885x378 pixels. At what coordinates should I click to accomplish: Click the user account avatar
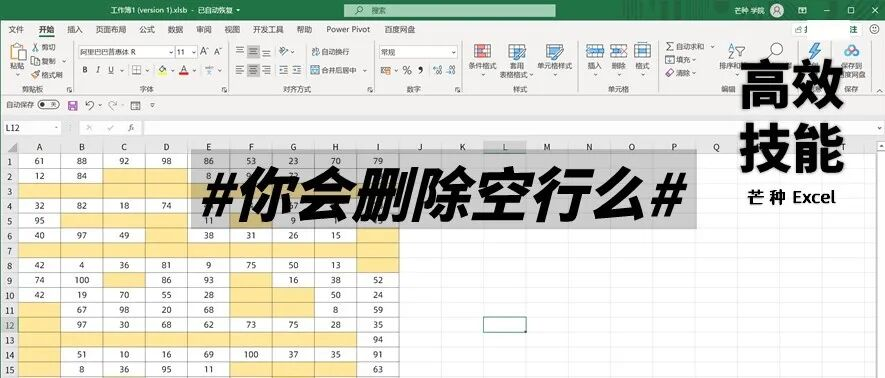click(777, 10)
